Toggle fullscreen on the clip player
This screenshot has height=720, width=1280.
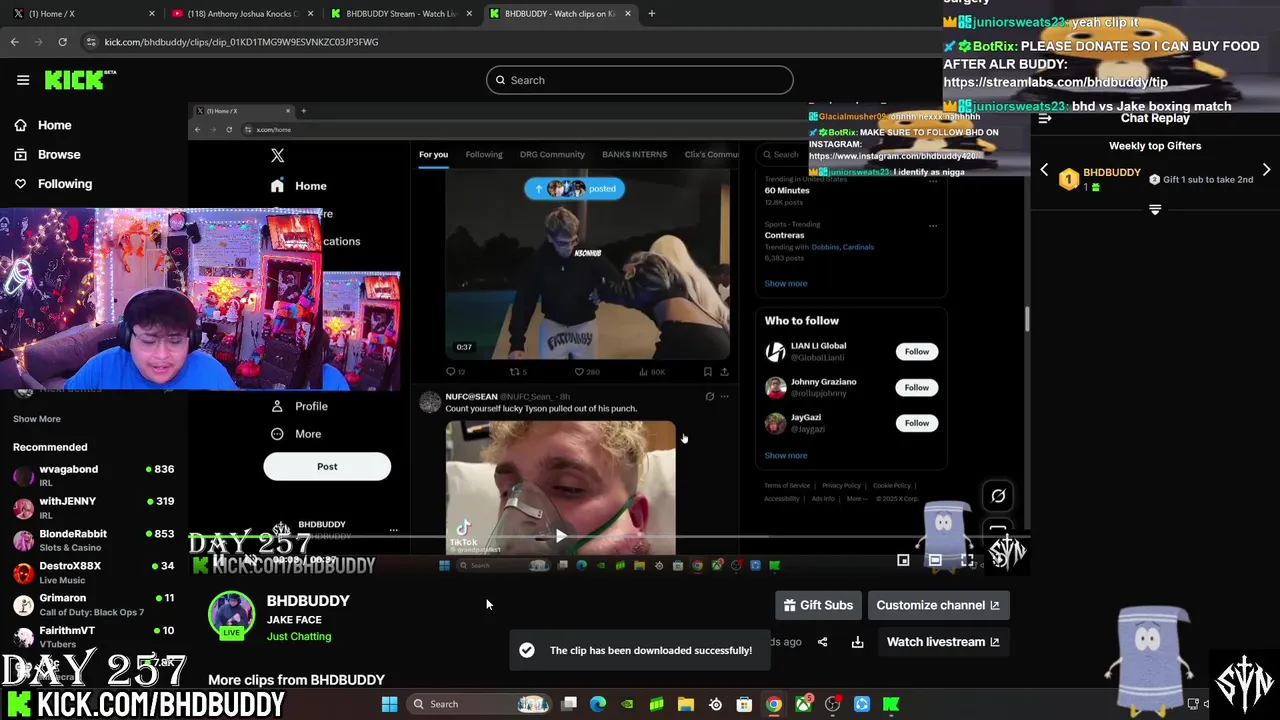tap(967, 561)
